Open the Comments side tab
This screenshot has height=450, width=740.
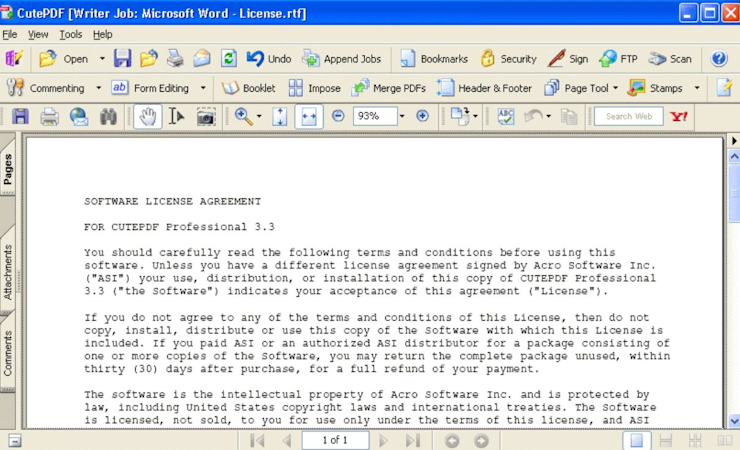(x=8, y=354)
